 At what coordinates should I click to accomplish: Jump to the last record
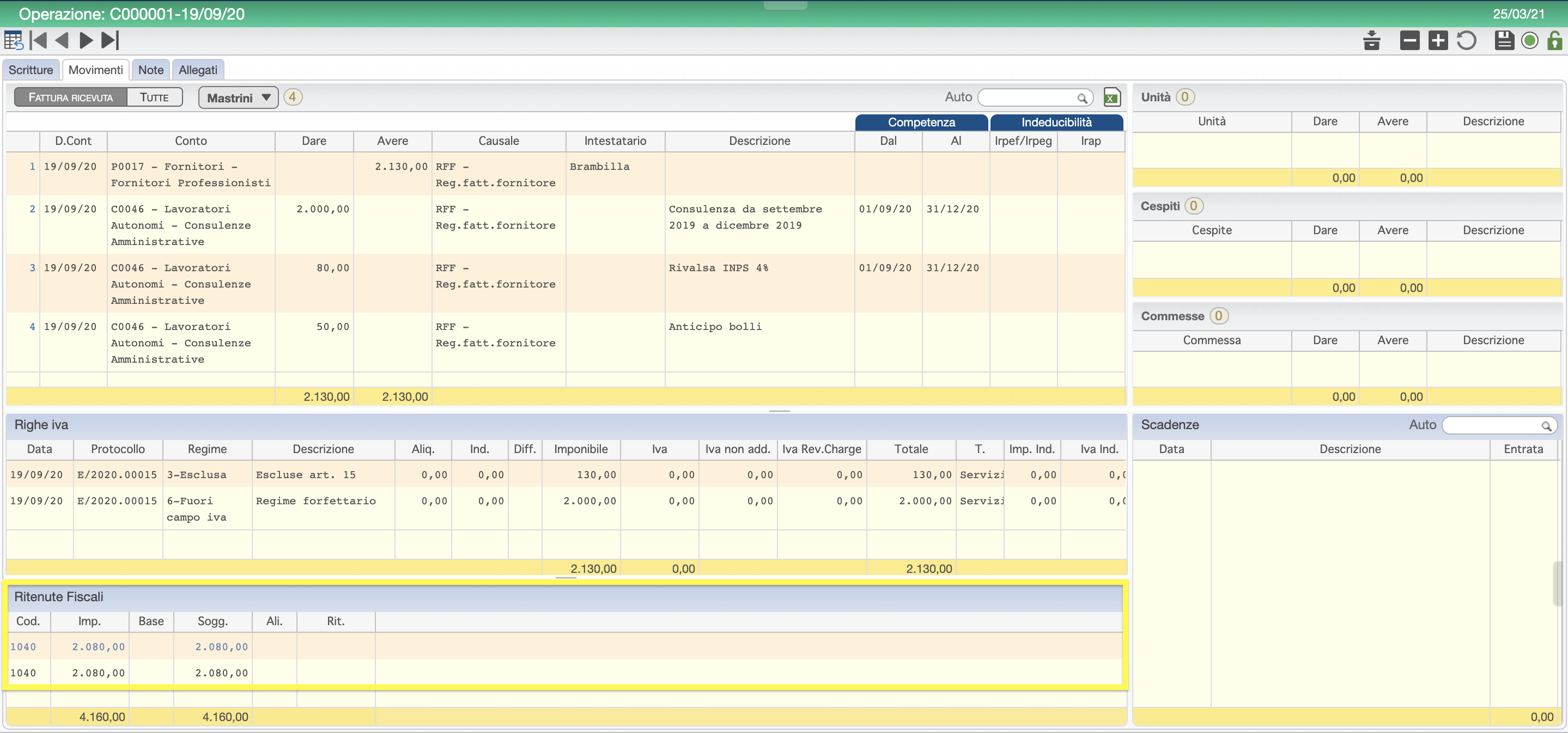tap(110, 41)
